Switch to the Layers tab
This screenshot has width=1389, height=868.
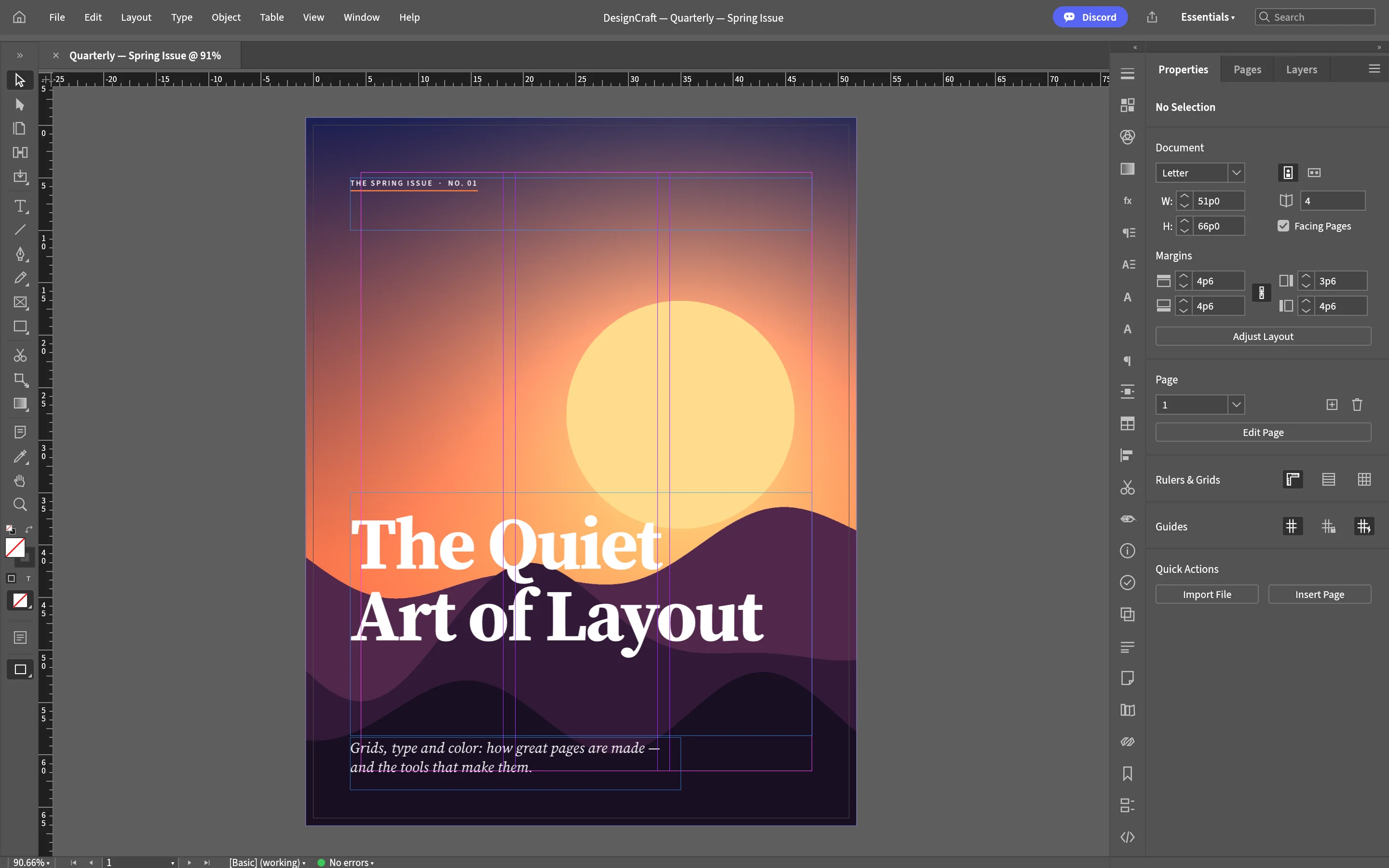click(1301, 69)
